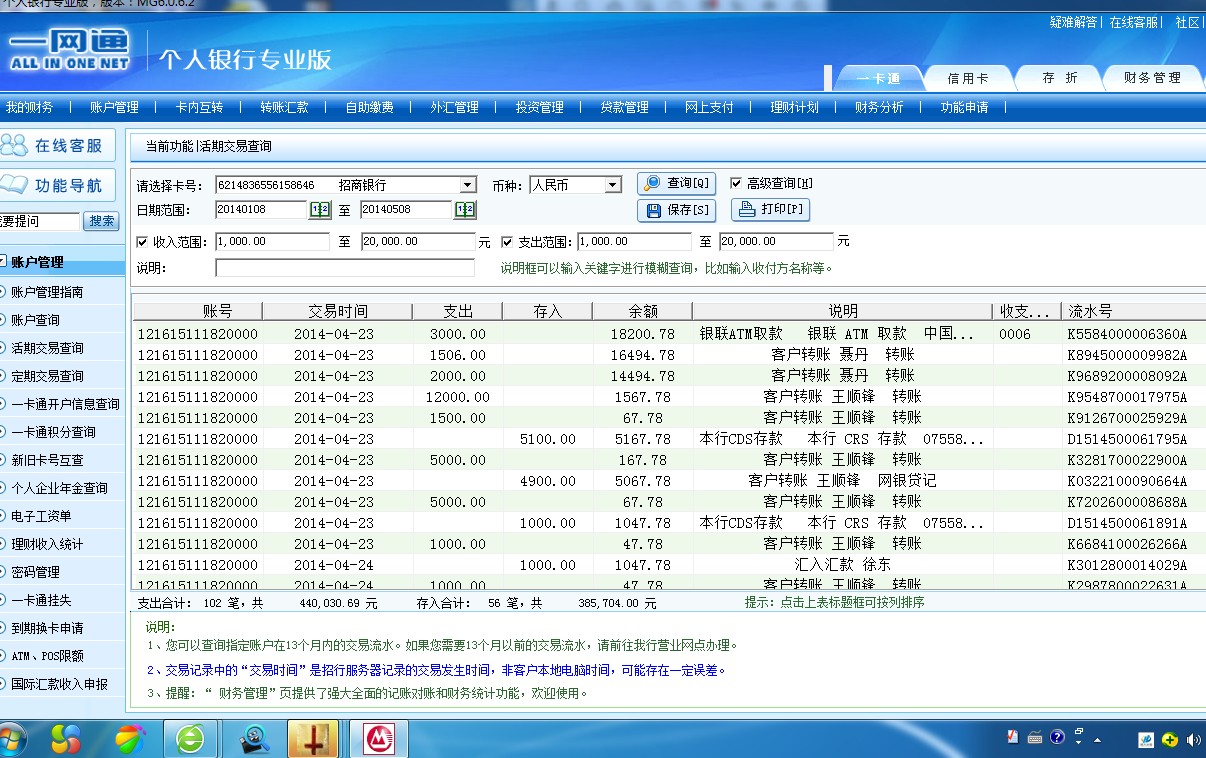The image size is (1206, 758).
Task: Expand the card number dropdown
Action: click(x=468, y=185)
